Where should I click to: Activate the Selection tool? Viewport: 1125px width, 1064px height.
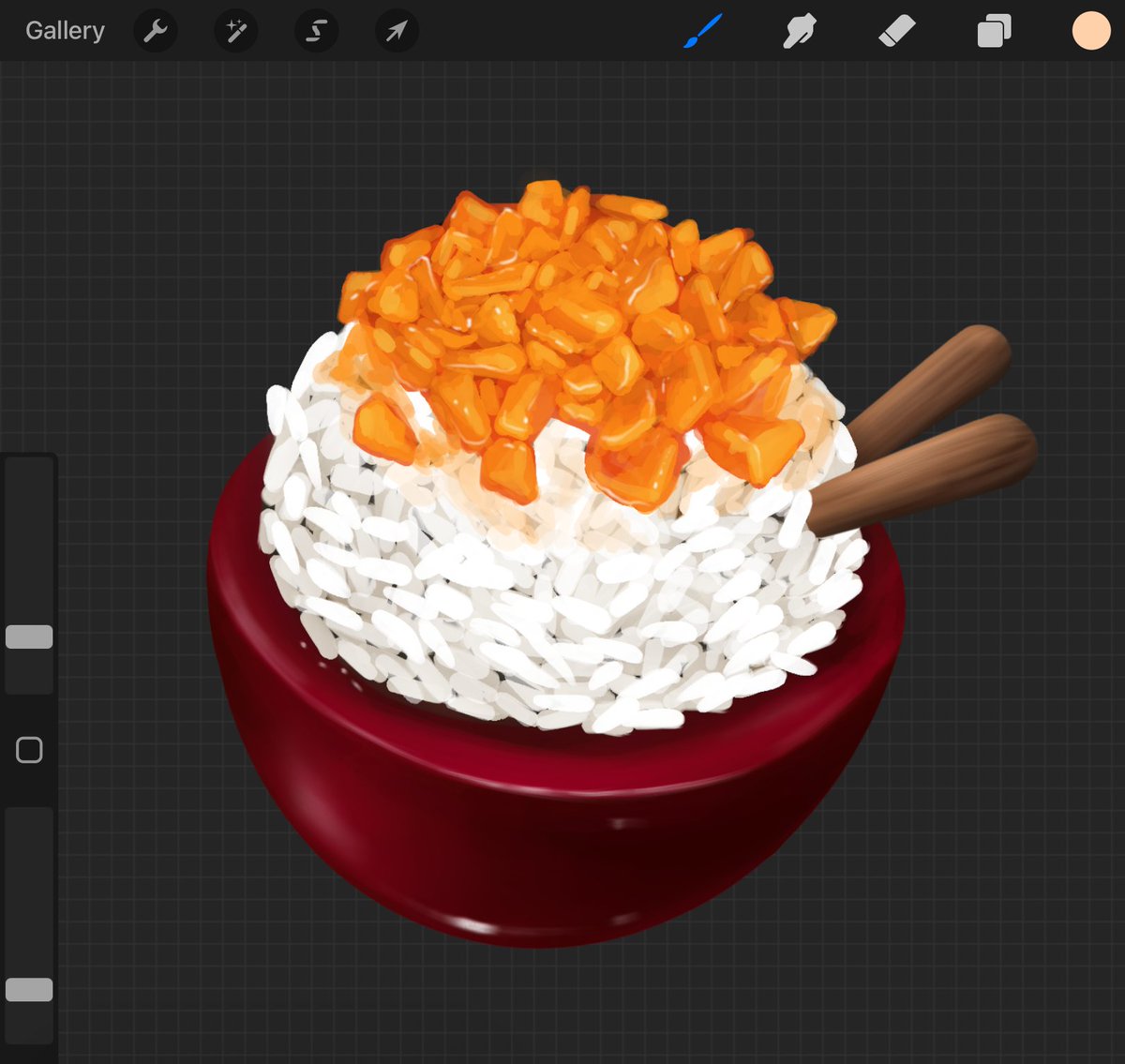pyautogui.click(x=317, y=31)
